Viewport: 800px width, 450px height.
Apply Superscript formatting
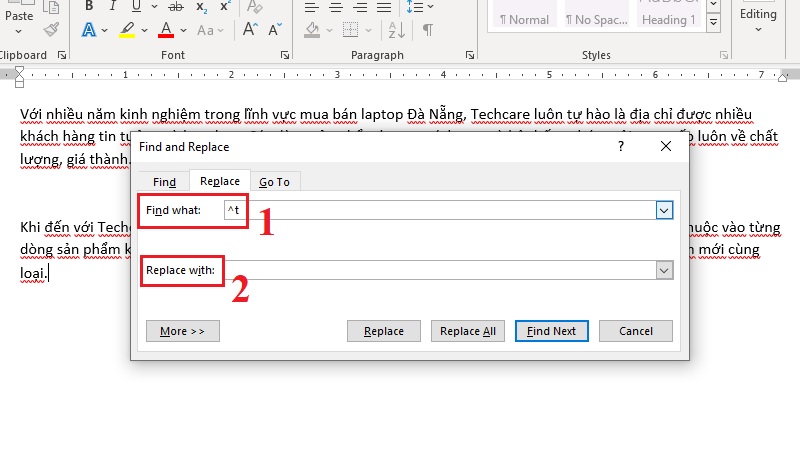225,6
